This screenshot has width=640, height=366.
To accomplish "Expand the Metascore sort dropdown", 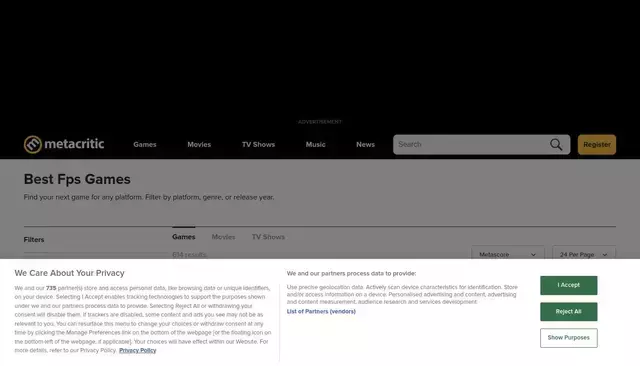I will [507, 253].
